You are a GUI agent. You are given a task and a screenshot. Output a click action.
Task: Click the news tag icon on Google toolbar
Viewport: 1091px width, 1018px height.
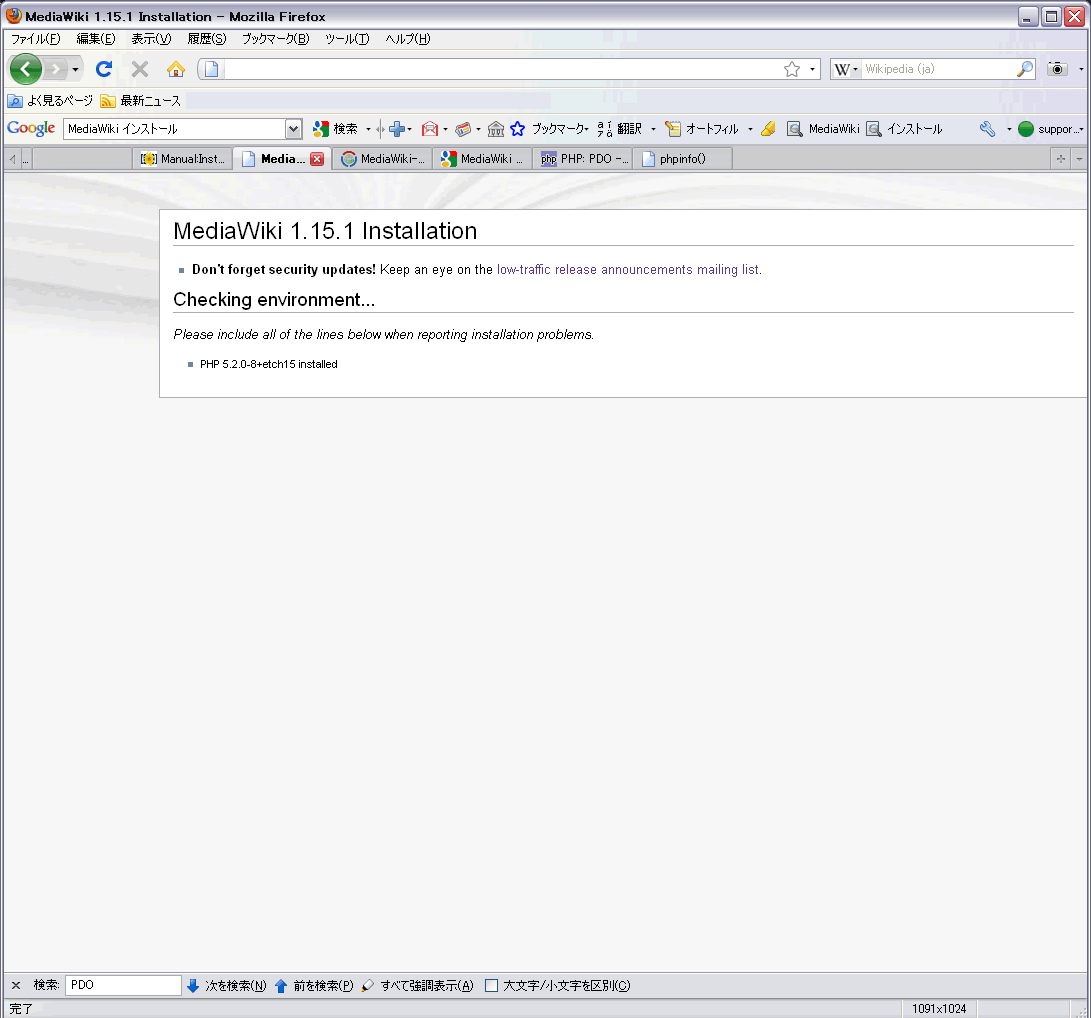(463, 129)
